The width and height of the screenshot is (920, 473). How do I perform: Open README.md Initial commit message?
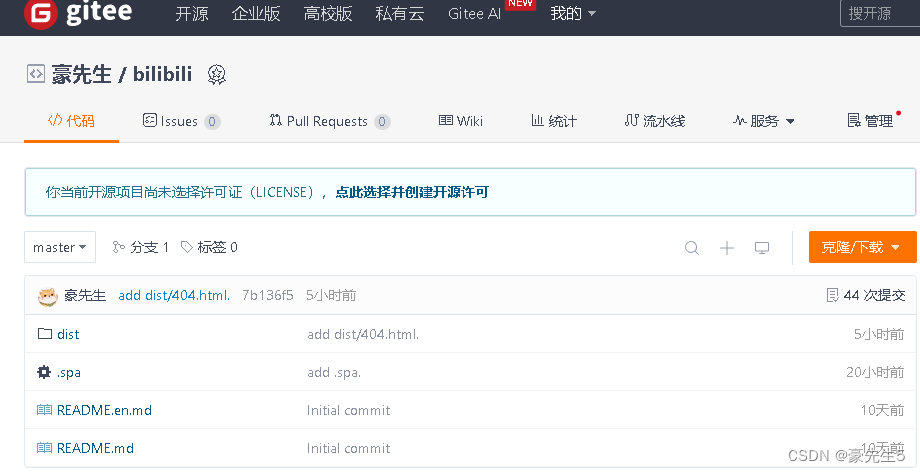349,448
